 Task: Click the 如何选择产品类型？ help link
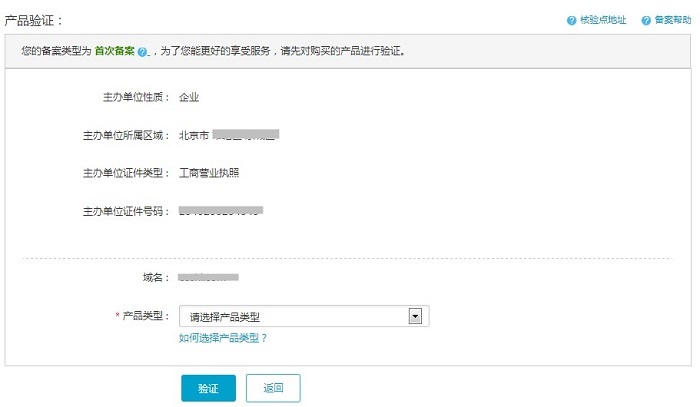(x=223, y=338)
